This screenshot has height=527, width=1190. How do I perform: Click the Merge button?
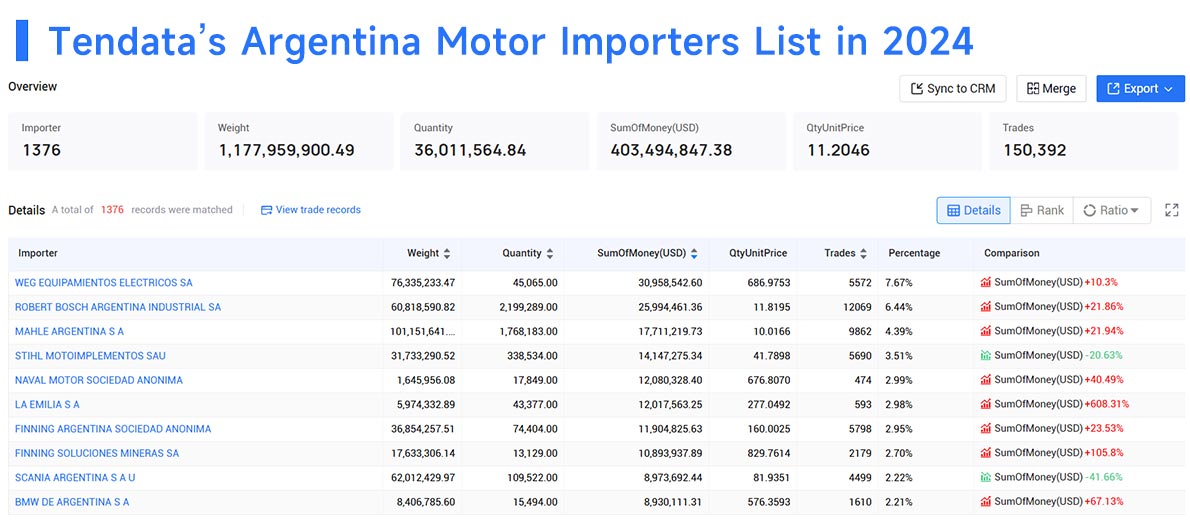(1051, 89)
